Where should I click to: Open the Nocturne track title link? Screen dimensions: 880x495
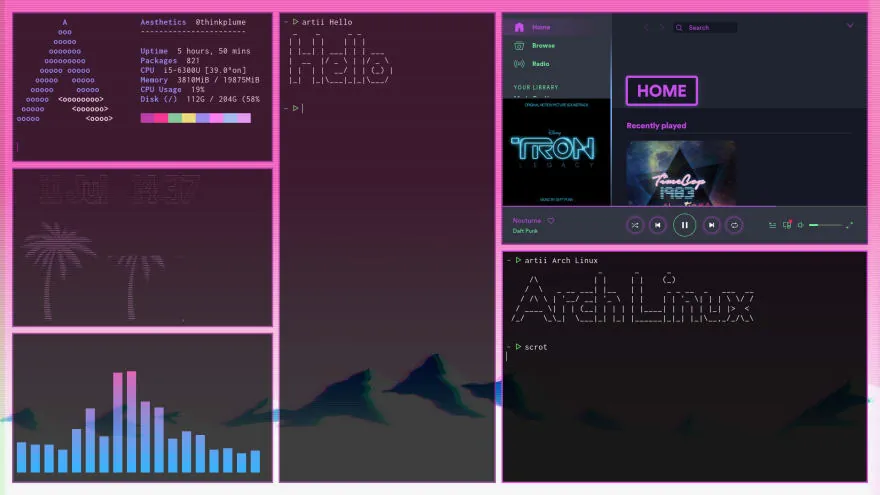click(x=526, y=221)
